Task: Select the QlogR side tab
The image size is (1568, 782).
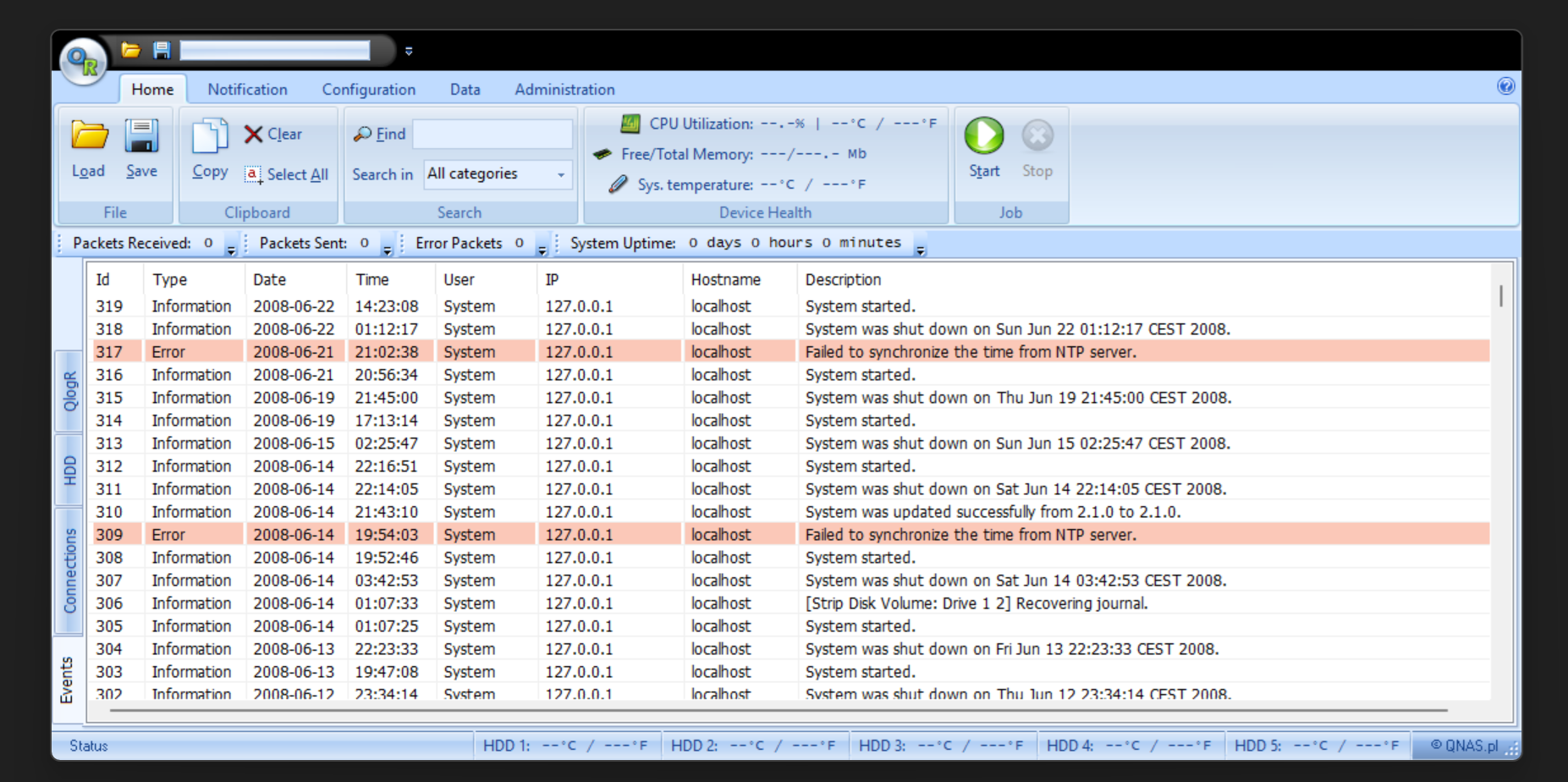Action: click(69, 391)
